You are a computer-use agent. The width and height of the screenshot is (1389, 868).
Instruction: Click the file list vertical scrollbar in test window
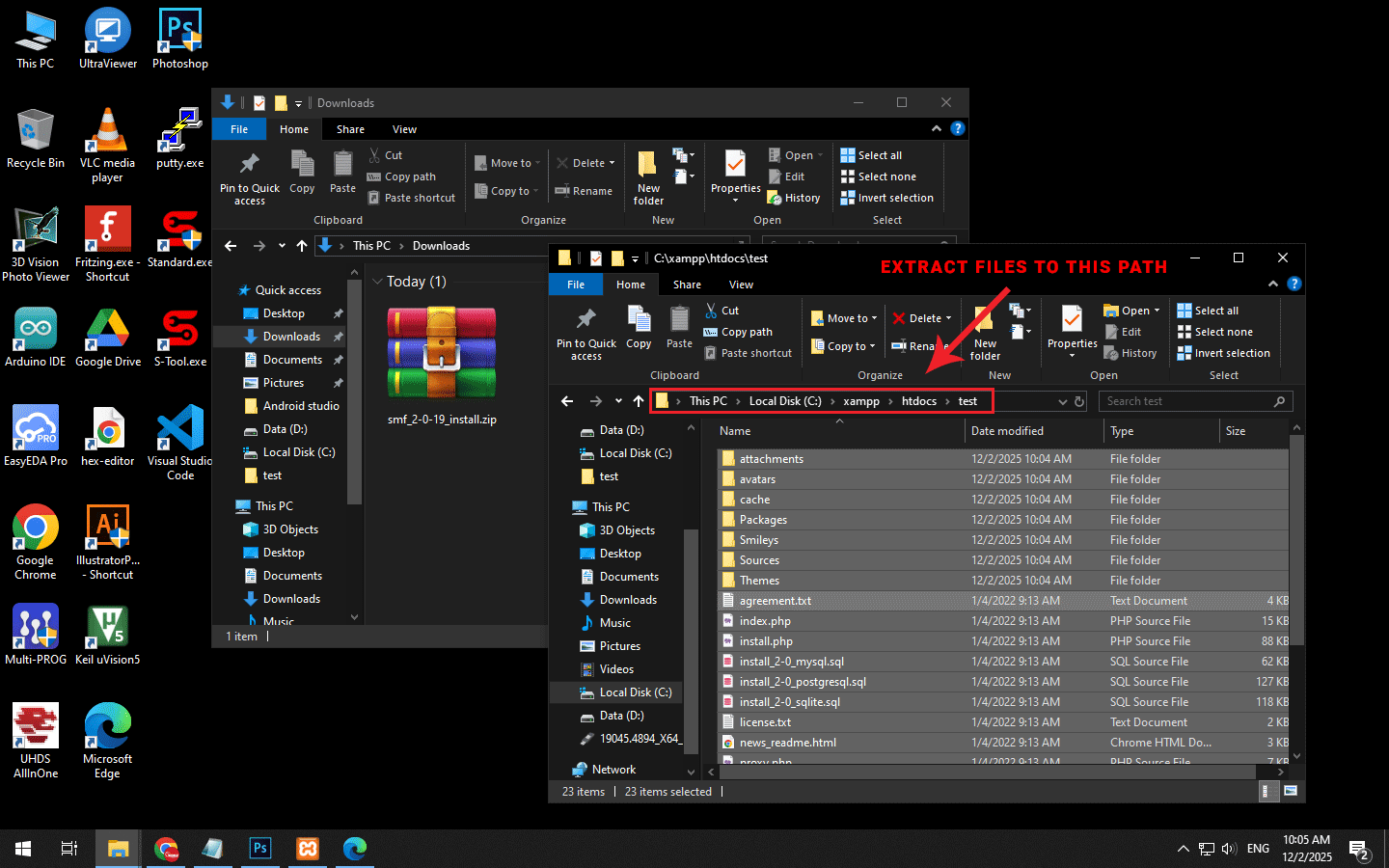(1296, 540)
